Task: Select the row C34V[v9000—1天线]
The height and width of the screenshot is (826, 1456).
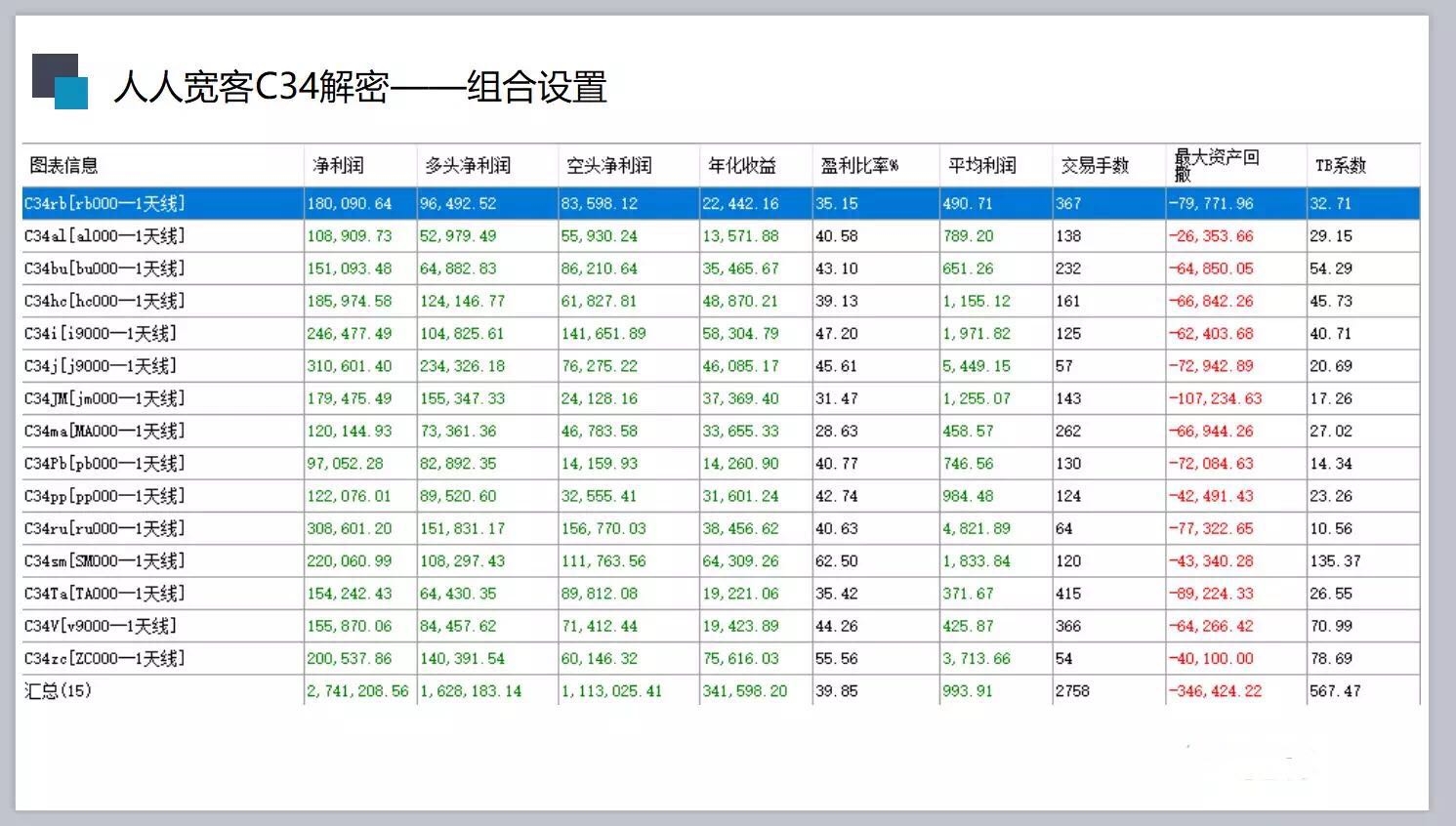Action: [x=721, y=626]
